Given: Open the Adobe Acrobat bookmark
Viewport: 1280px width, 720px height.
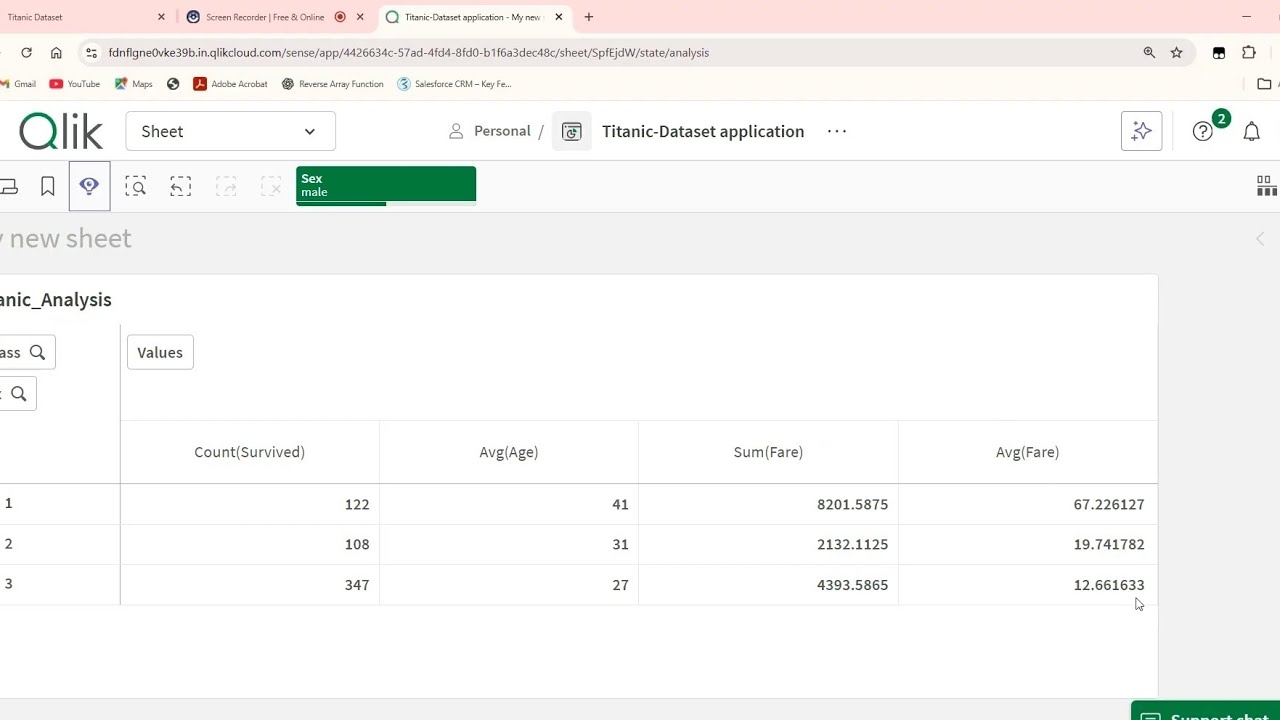Looking at the screenshot, I should coord(230,84).
